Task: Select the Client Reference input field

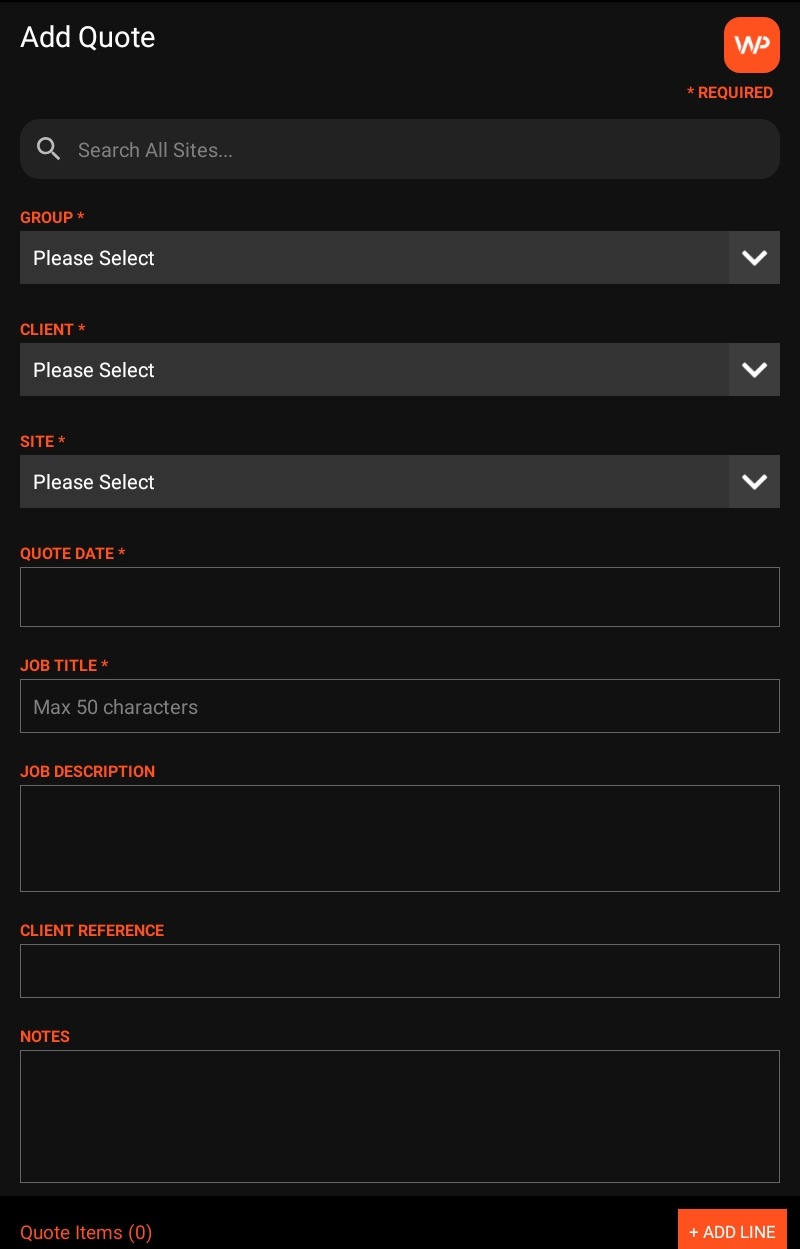Action: (400, 971)
